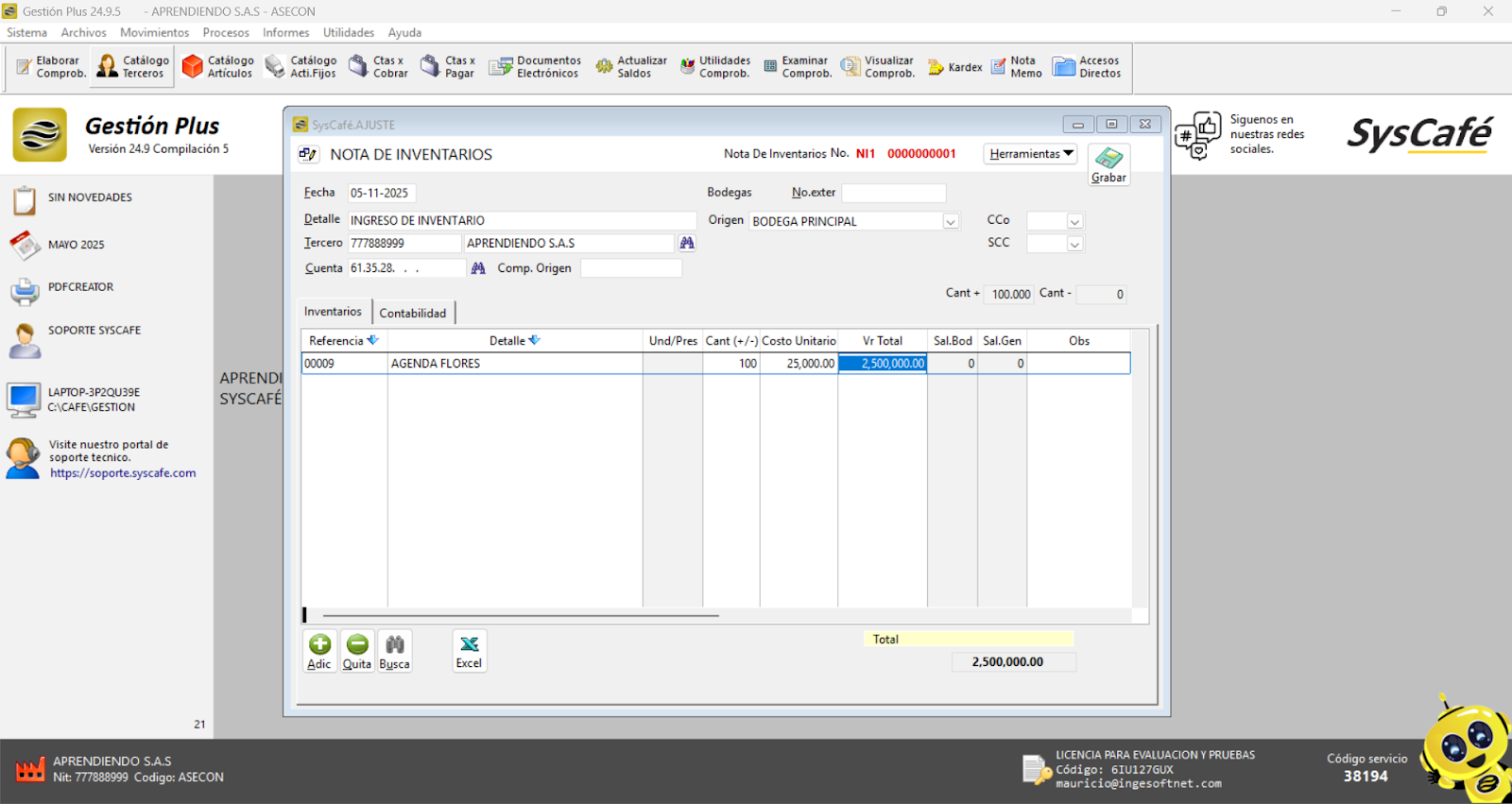Open the SCC dropdown
Viewport: 1512px width, 804px height.
coord(1074,245)
